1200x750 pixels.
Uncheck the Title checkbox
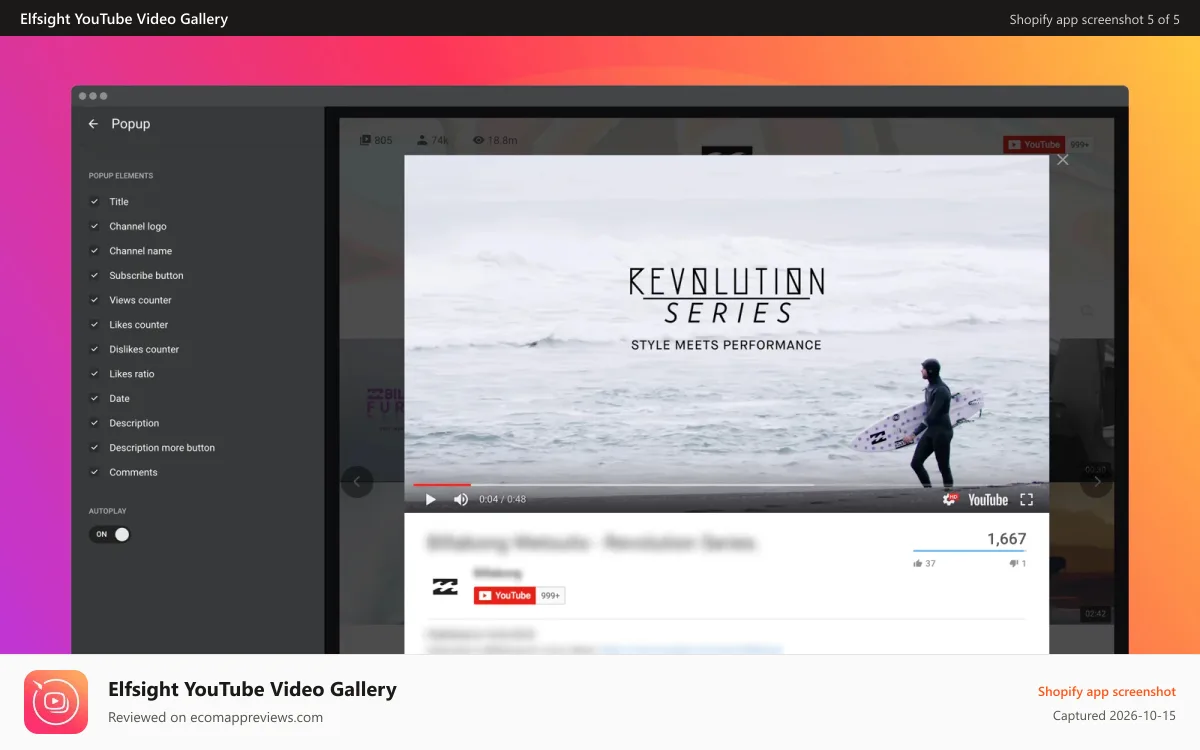[x=95, y=202]
